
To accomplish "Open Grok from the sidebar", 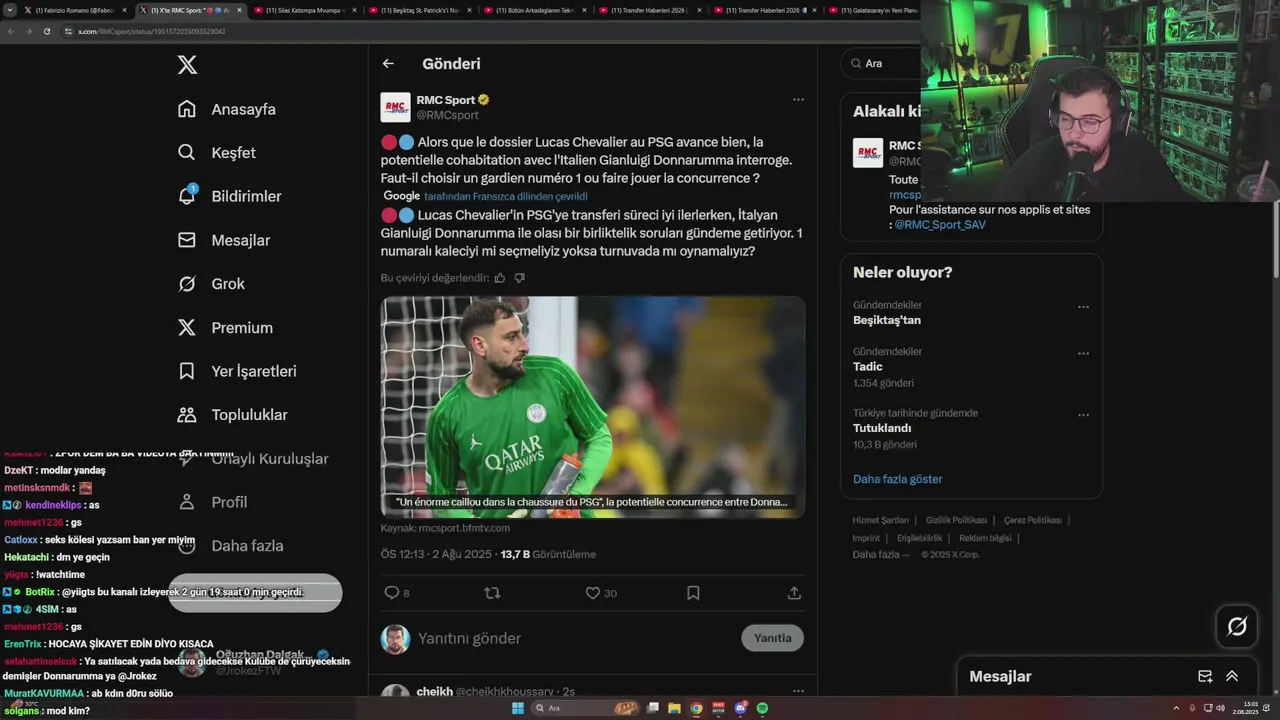I will [x=211, y=284].
